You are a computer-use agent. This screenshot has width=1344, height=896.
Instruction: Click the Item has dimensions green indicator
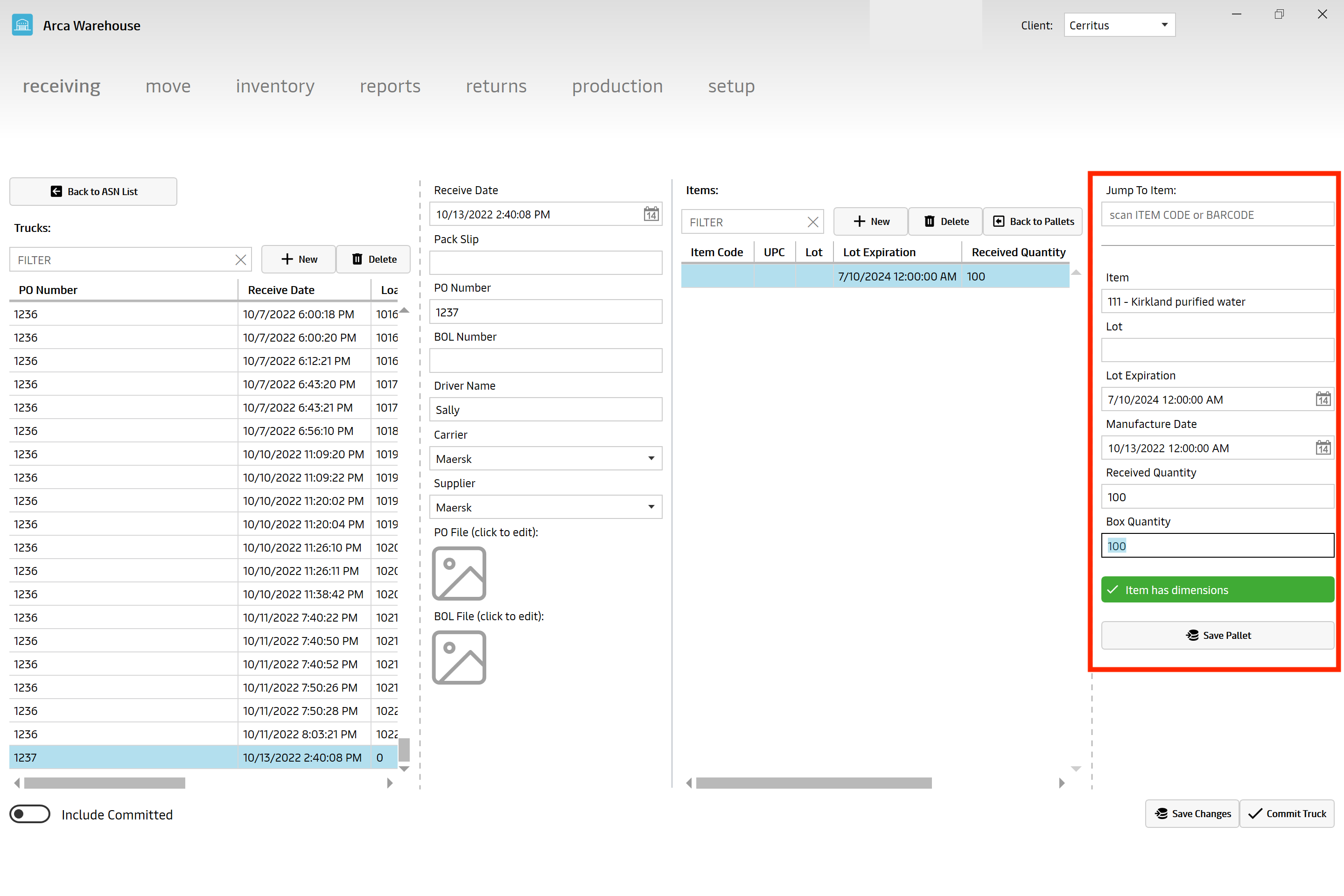(x=1218, y=590)
